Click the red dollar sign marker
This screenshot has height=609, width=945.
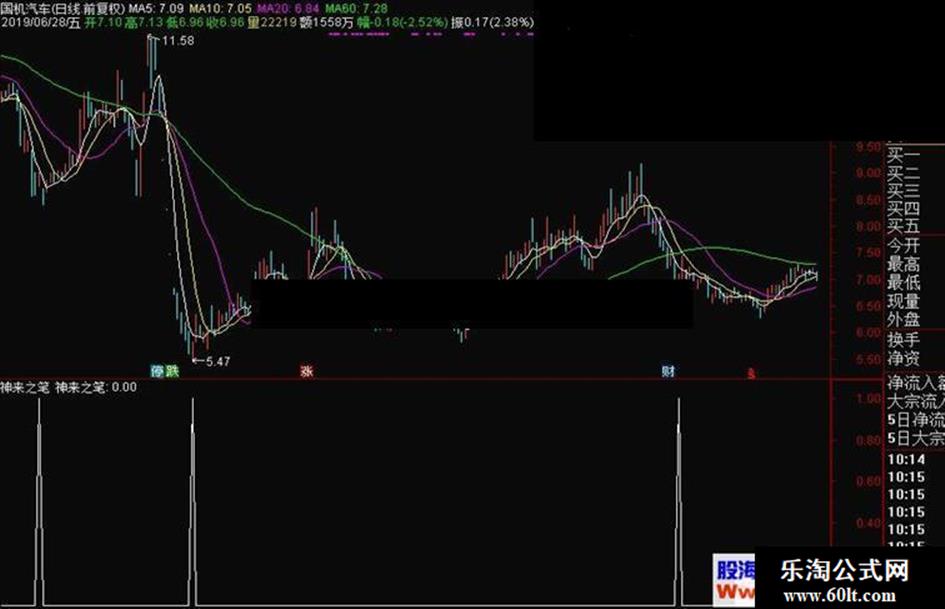tap(751, 374)
